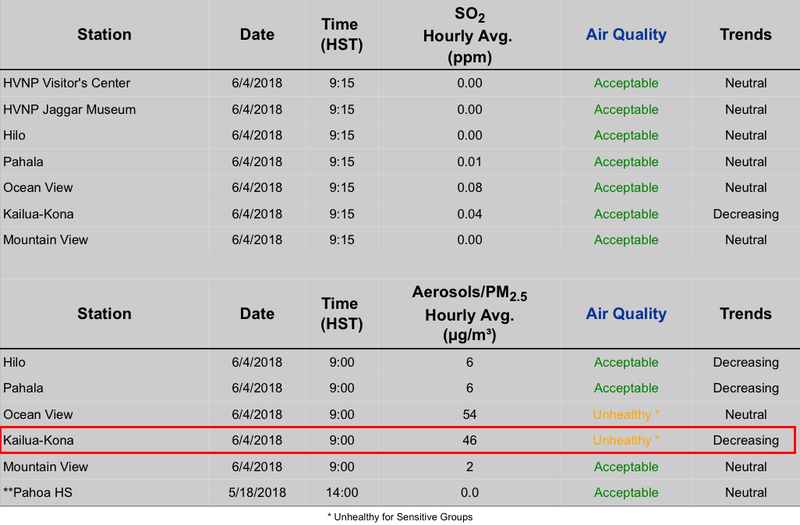
Task: Click Mountain View in the Aerosols/PM2.5 table
Action: pos(45,466)
